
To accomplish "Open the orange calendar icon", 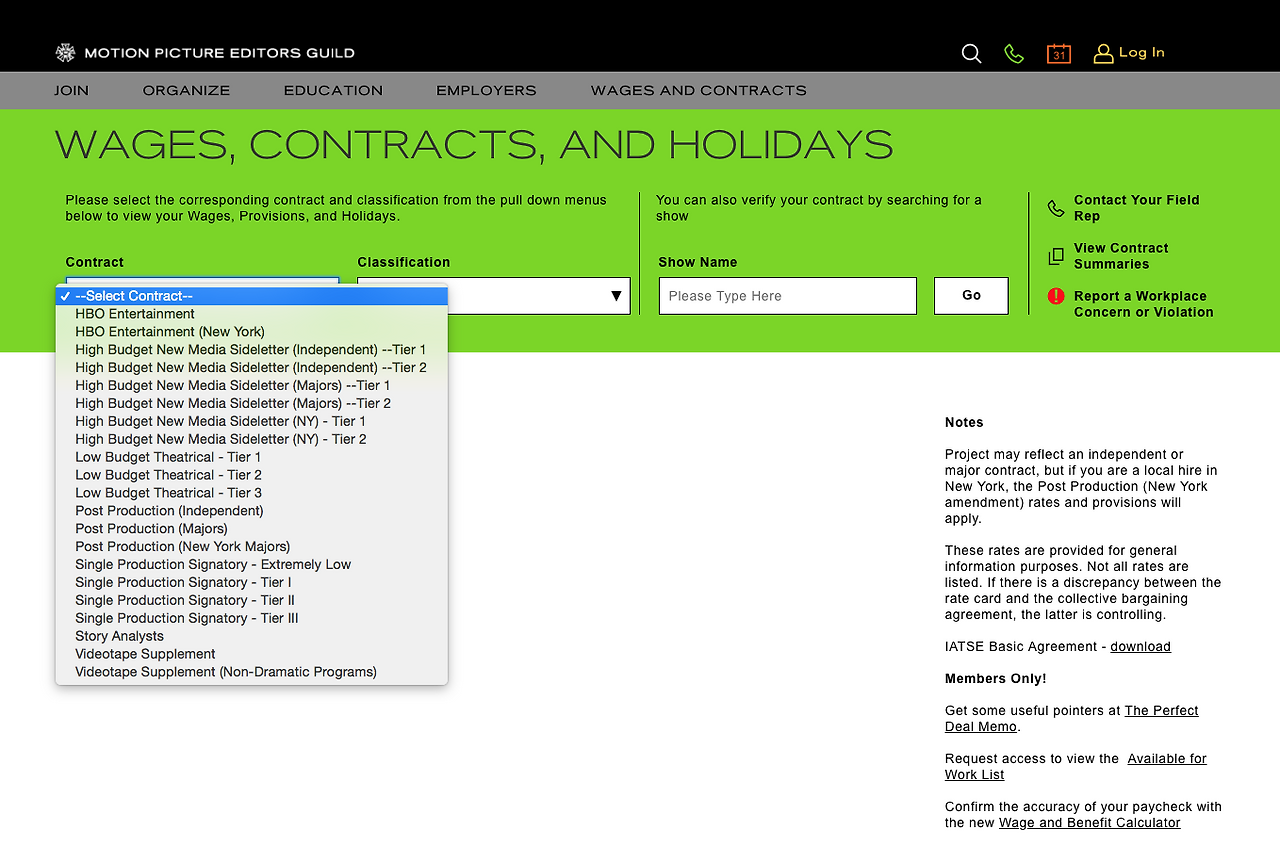I will [1059, 53].
